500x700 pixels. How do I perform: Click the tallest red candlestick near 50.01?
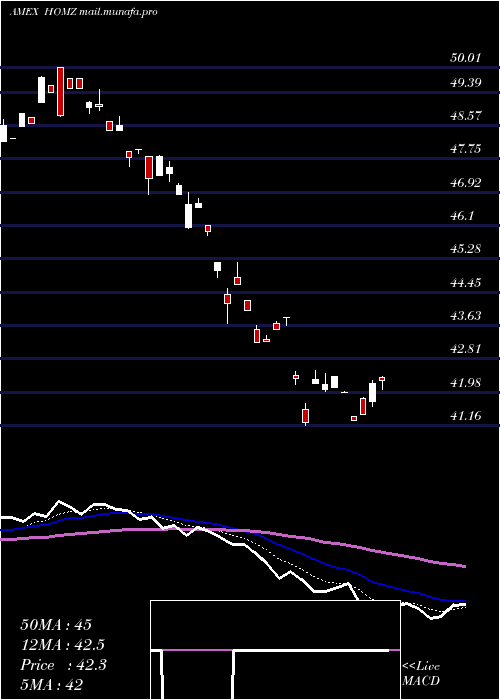(61, 92)
